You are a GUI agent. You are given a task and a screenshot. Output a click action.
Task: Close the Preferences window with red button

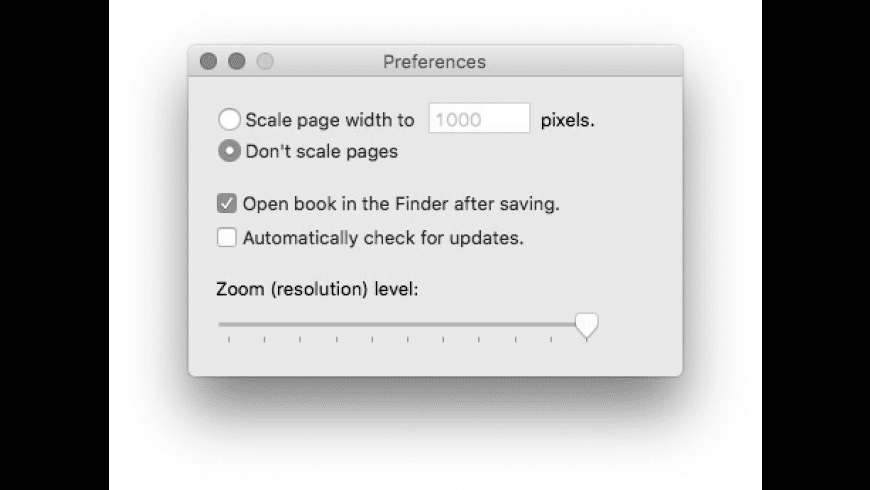(x=208, y=62)
